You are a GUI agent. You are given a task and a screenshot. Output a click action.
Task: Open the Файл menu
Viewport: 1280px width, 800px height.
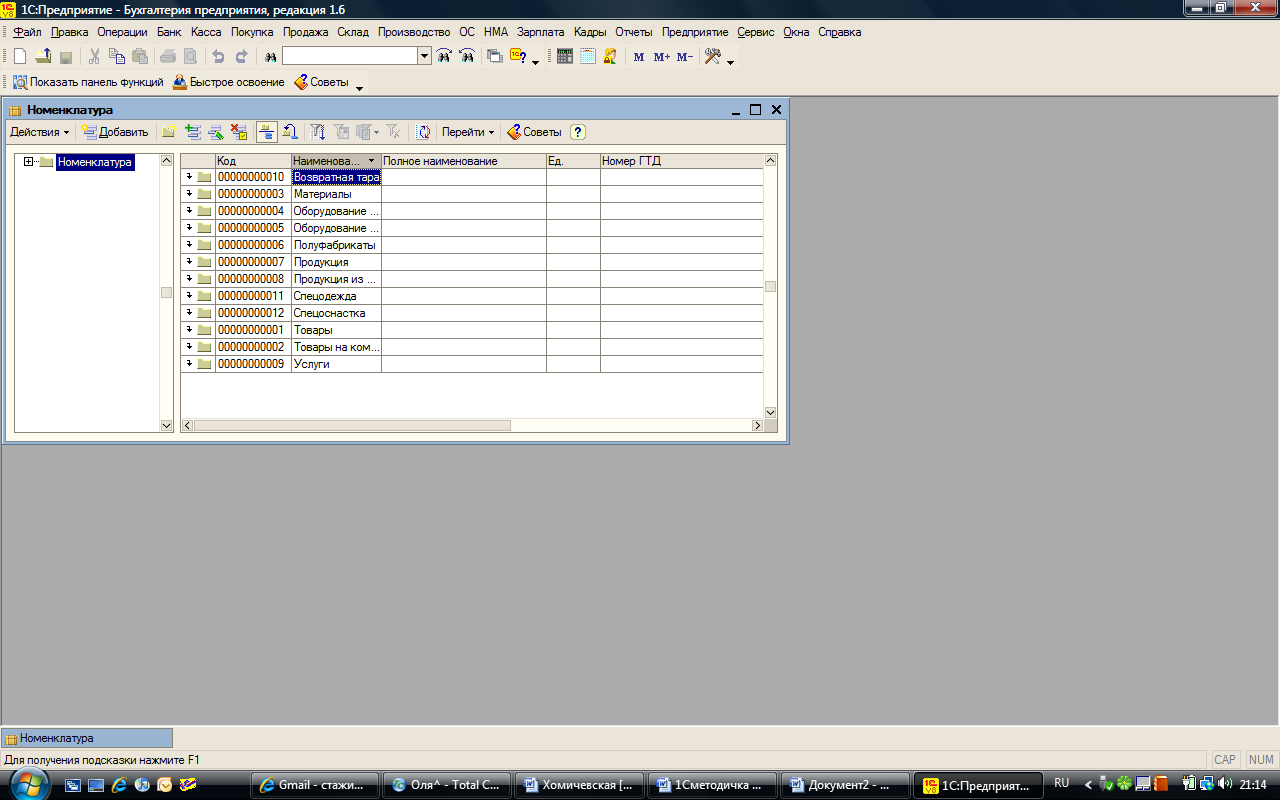tap(28, 32)
